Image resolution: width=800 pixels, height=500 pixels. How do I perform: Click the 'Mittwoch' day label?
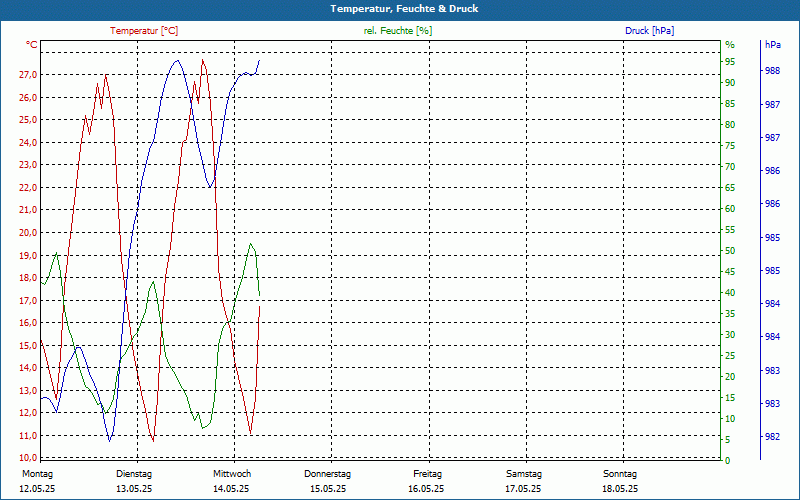(232, 474)
